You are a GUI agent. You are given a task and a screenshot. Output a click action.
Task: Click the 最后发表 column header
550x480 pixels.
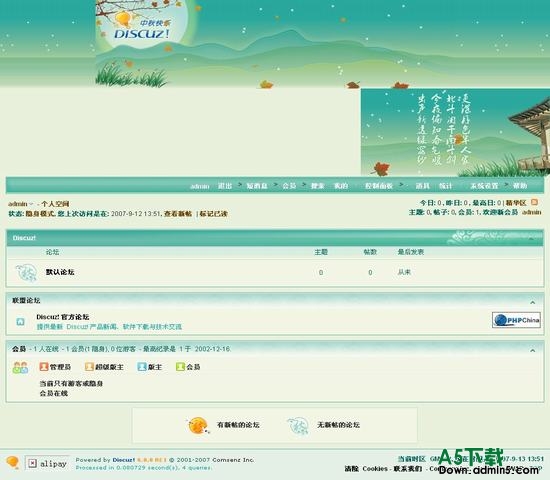(x=411, y=252)
